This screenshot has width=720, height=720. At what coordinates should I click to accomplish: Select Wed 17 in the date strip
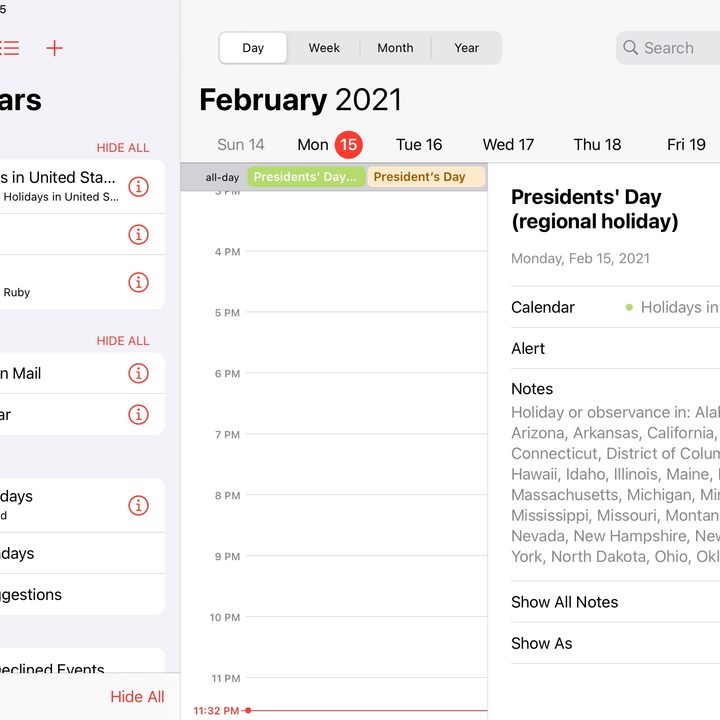(508, 145)
